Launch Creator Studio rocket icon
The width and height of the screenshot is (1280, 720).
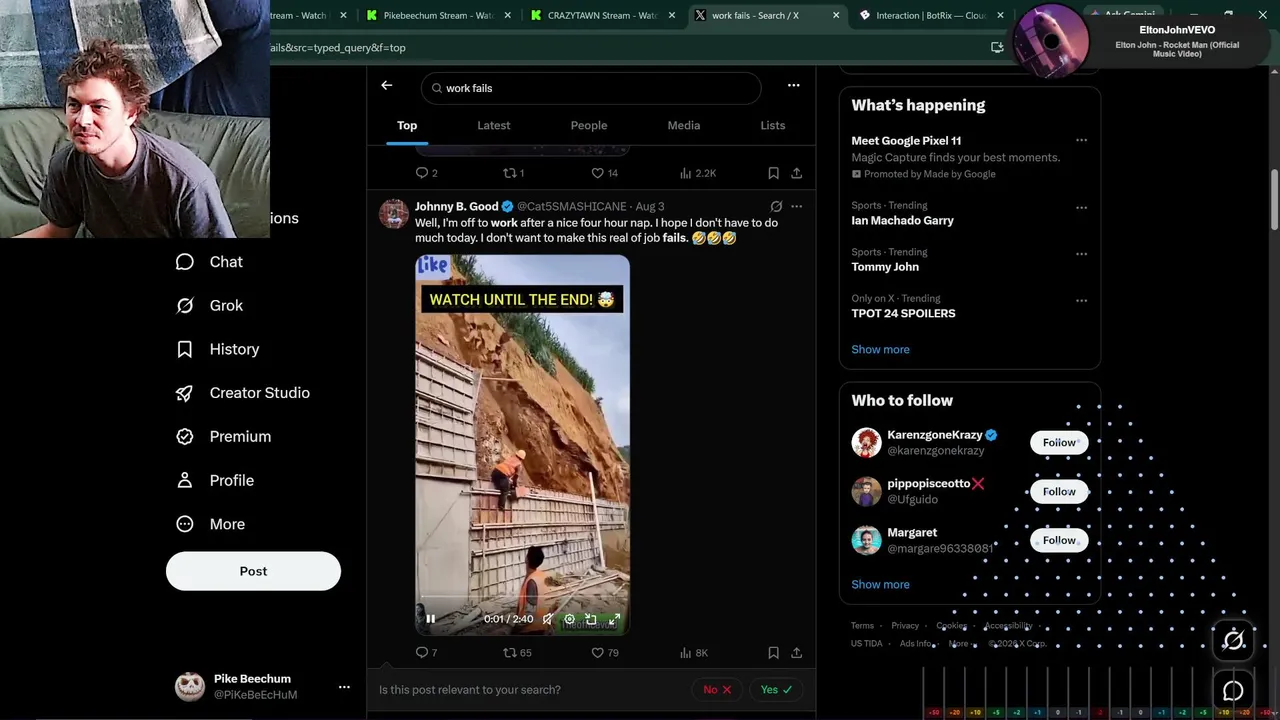pos(185,393)
